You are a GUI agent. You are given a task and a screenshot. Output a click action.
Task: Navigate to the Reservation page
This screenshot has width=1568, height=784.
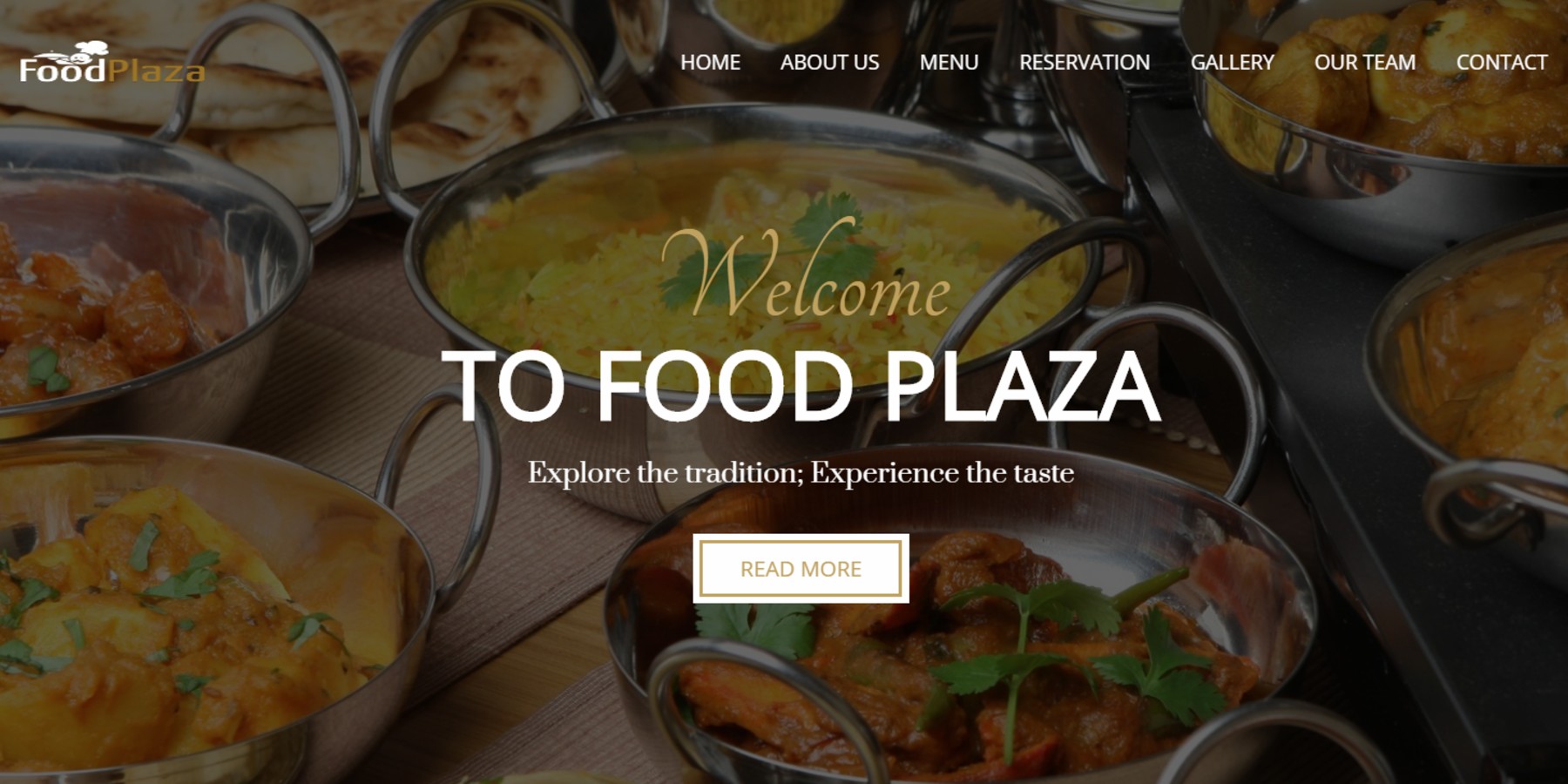tap(1085, 63)
